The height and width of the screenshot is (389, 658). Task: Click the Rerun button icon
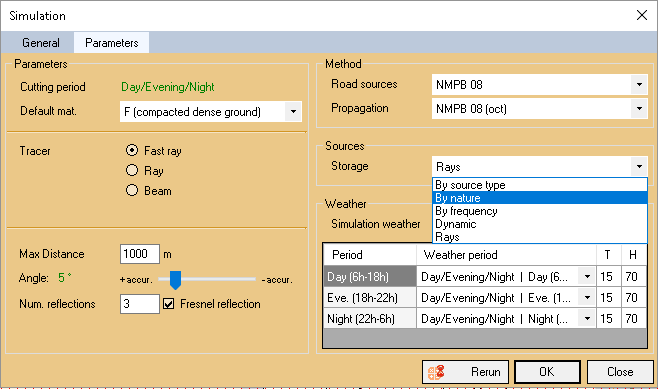pyautogui.click(x=436, y=372)
